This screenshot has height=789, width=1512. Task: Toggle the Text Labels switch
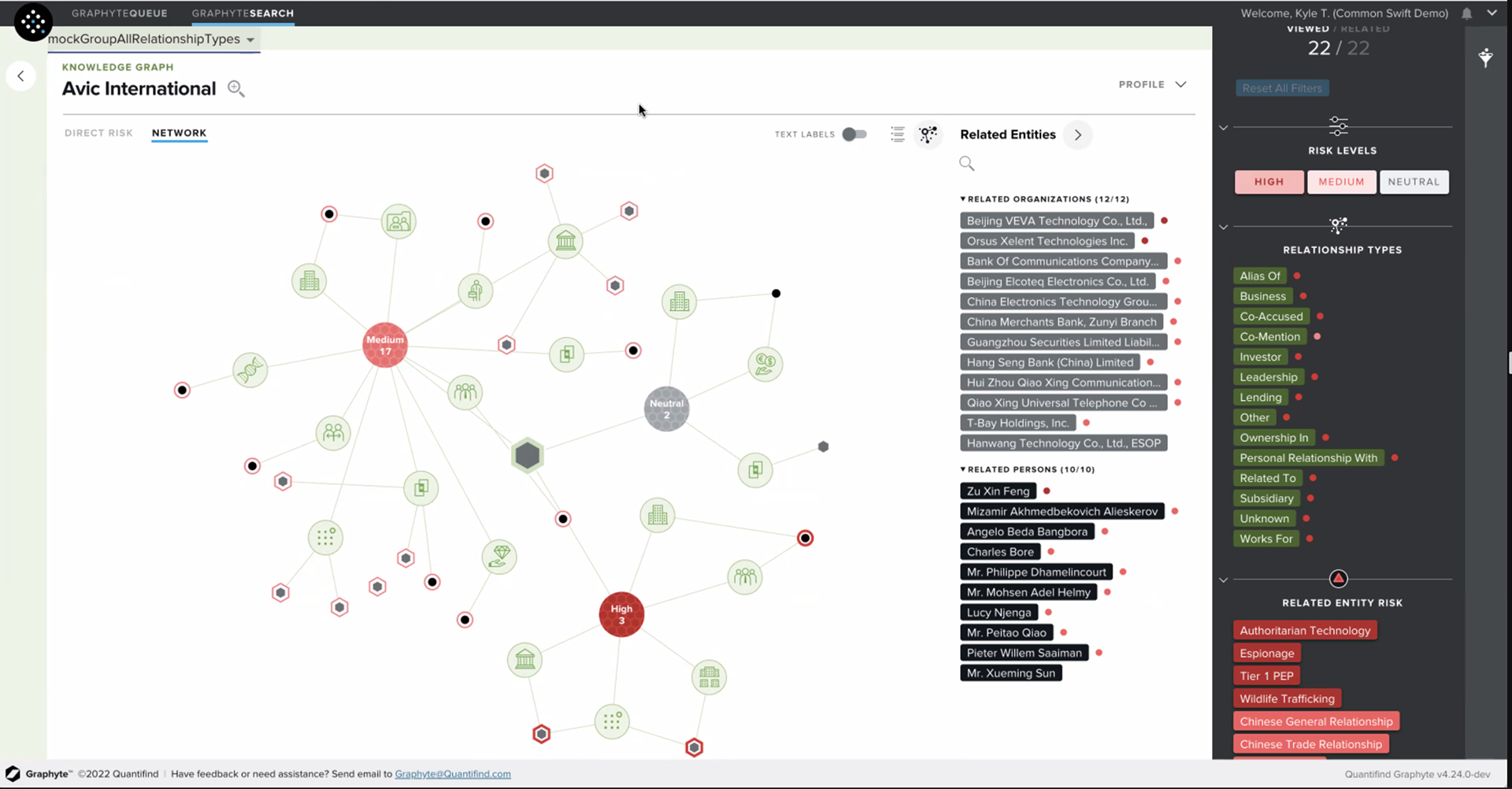[854, 135]
